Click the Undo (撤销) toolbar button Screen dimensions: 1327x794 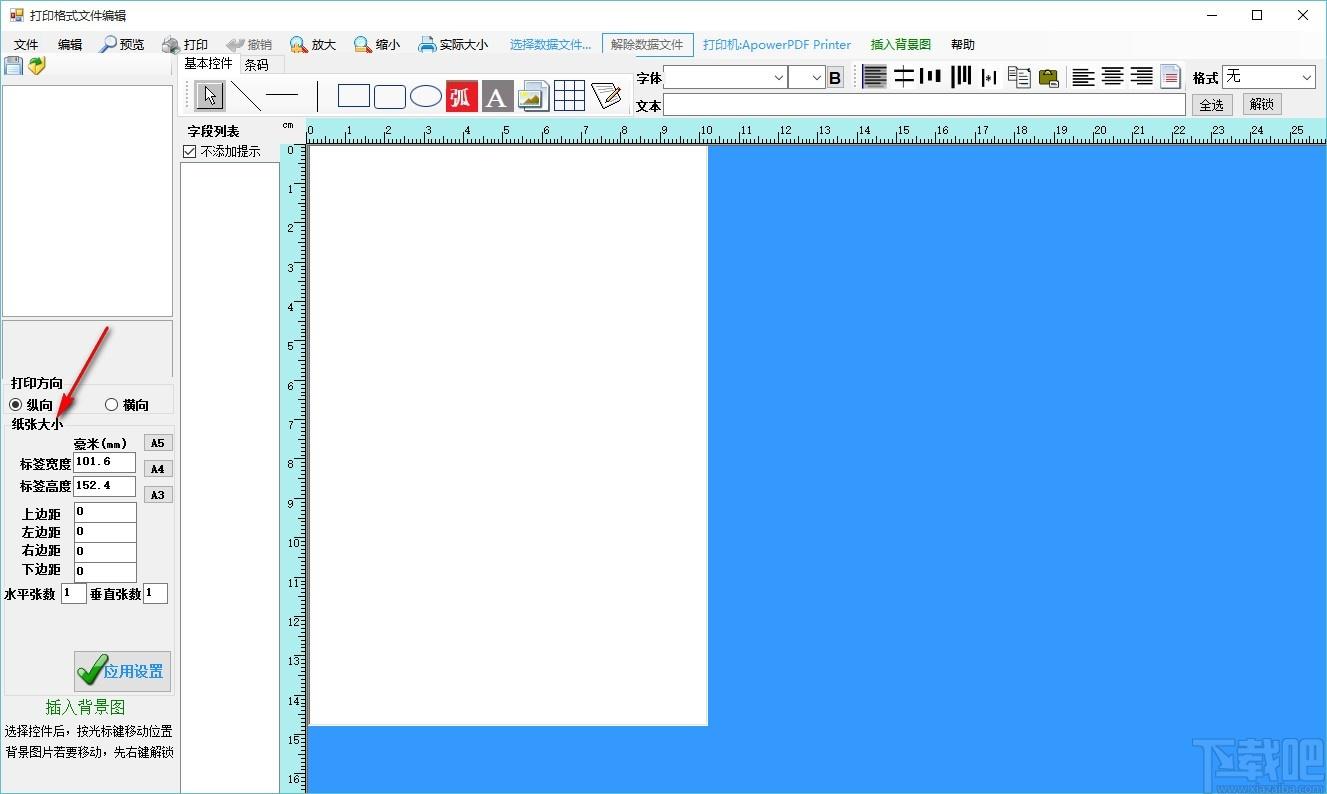(x=249, y=44)
